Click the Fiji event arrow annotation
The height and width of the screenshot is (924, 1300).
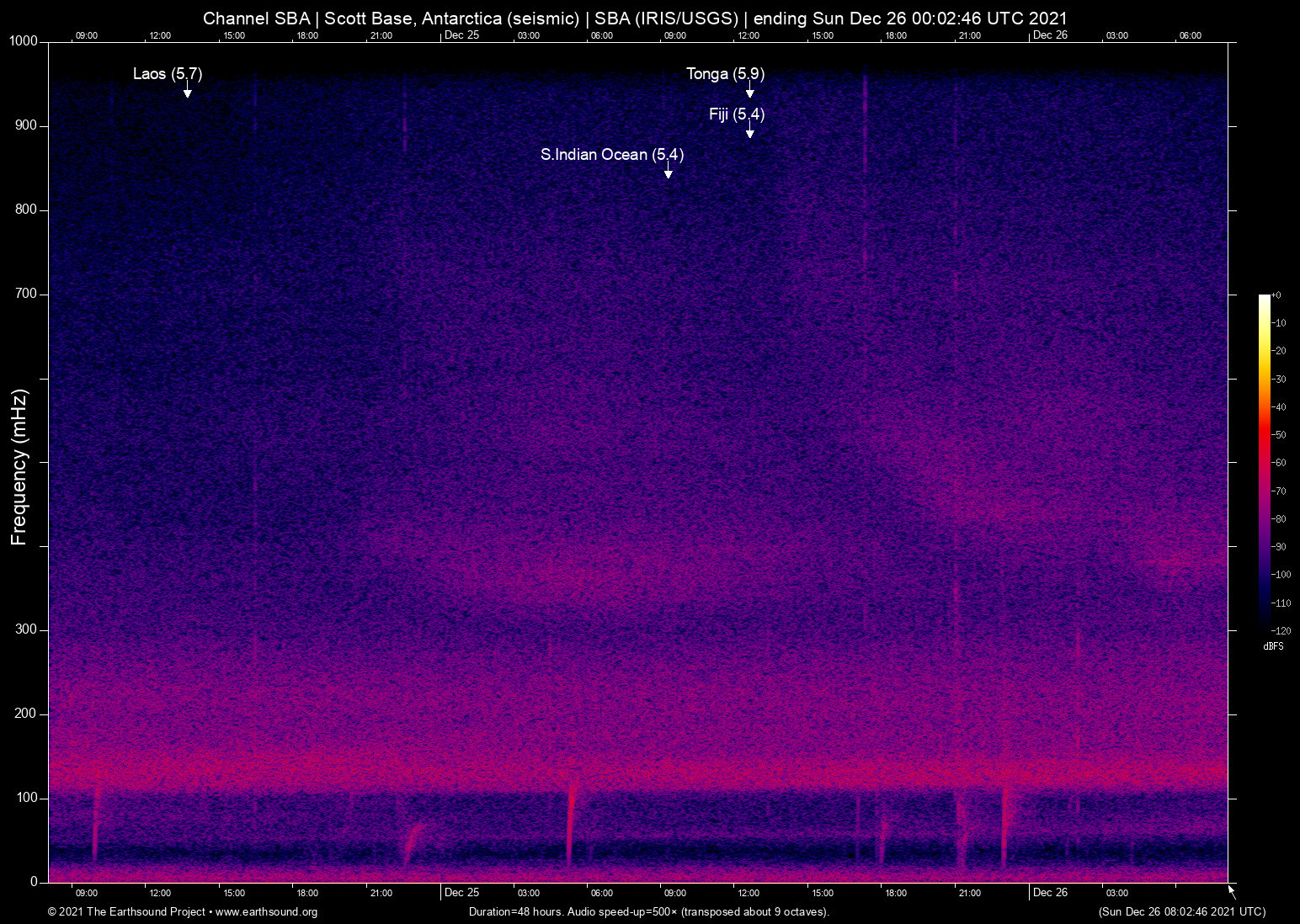pos(749,129)
